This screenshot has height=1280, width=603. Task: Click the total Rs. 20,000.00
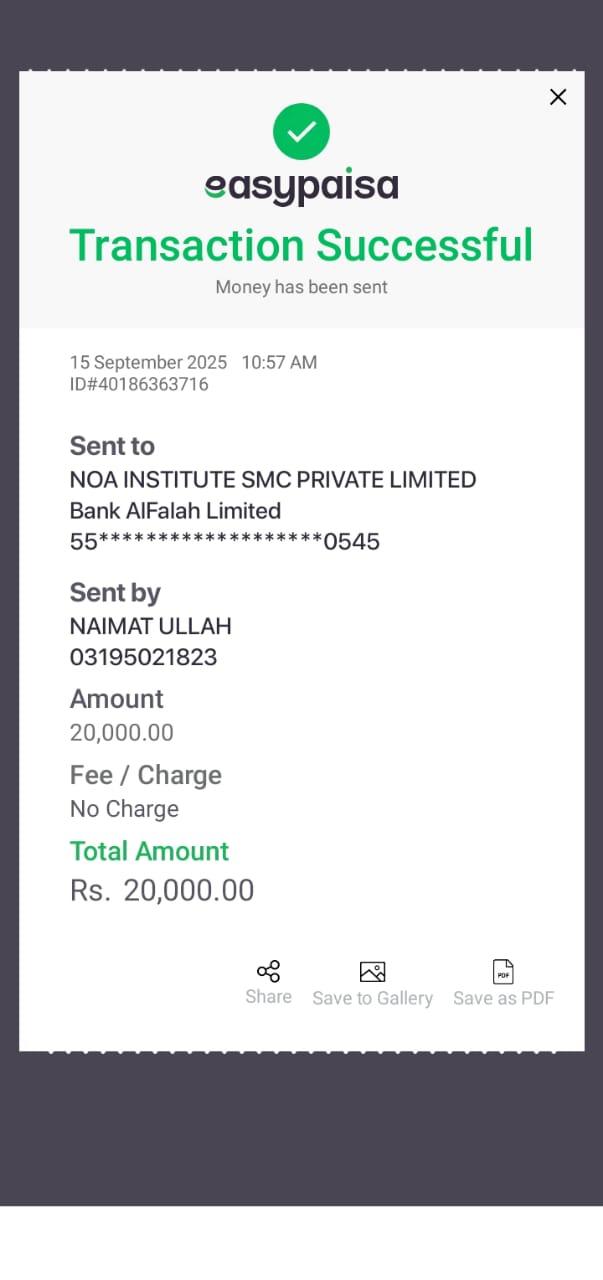click(162, 890)
